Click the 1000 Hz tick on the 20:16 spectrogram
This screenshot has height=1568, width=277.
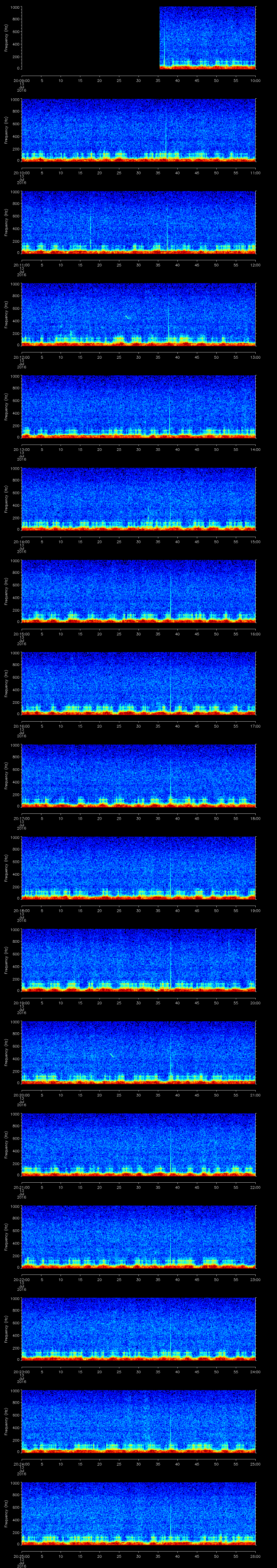16,653
